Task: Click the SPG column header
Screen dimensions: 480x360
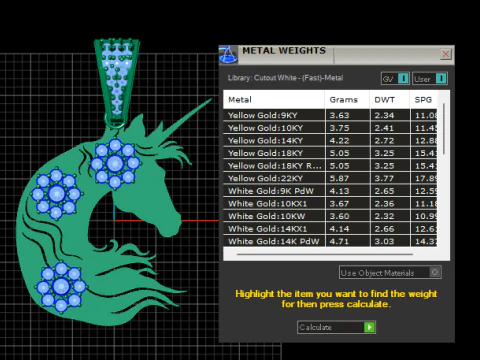Action: (423, 100)
